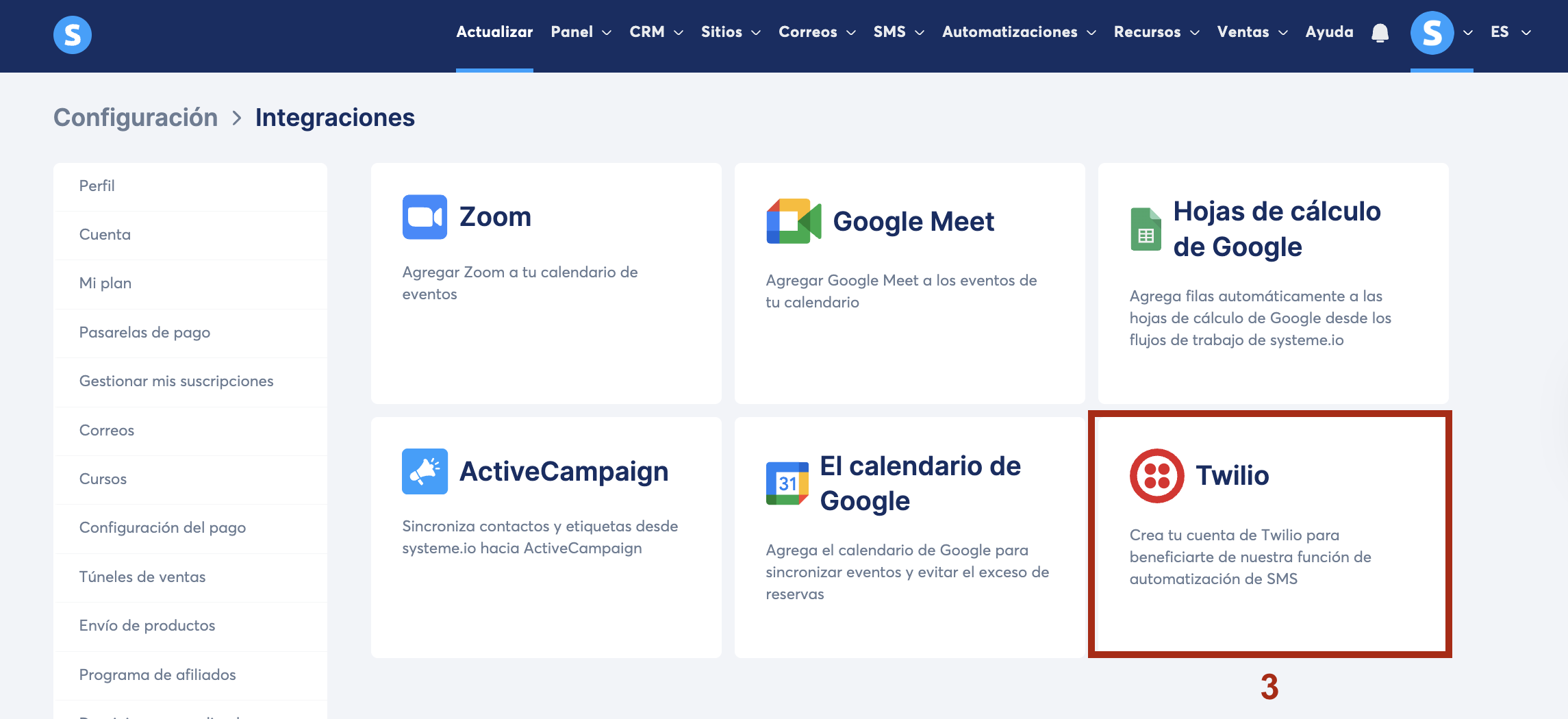Expand the Automatizaciones dropdown chevron

point(1091,33)
